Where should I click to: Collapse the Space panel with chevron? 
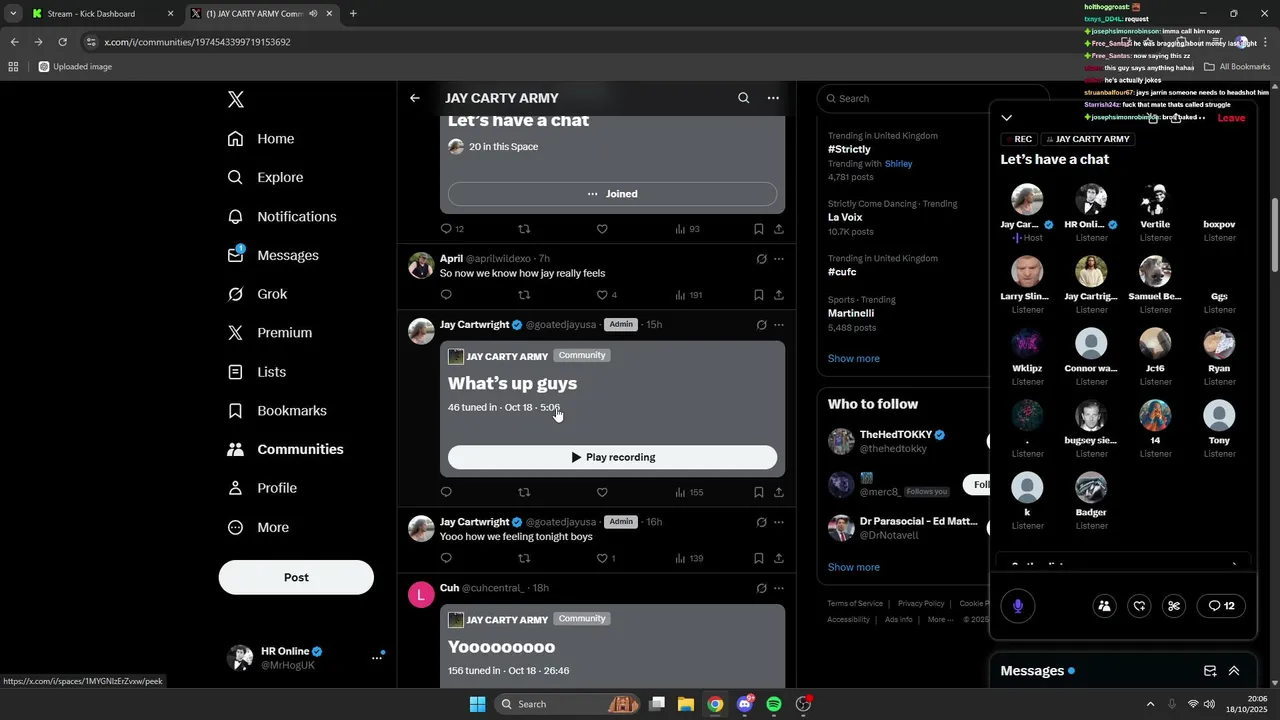click(1007, 118)
